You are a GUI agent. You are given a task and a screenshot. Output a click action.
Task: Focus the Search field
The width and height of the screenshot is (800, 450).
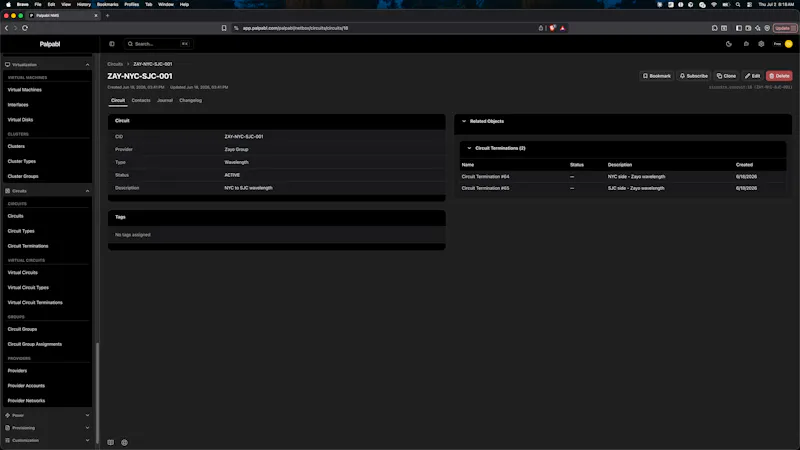tap(158, 44)
